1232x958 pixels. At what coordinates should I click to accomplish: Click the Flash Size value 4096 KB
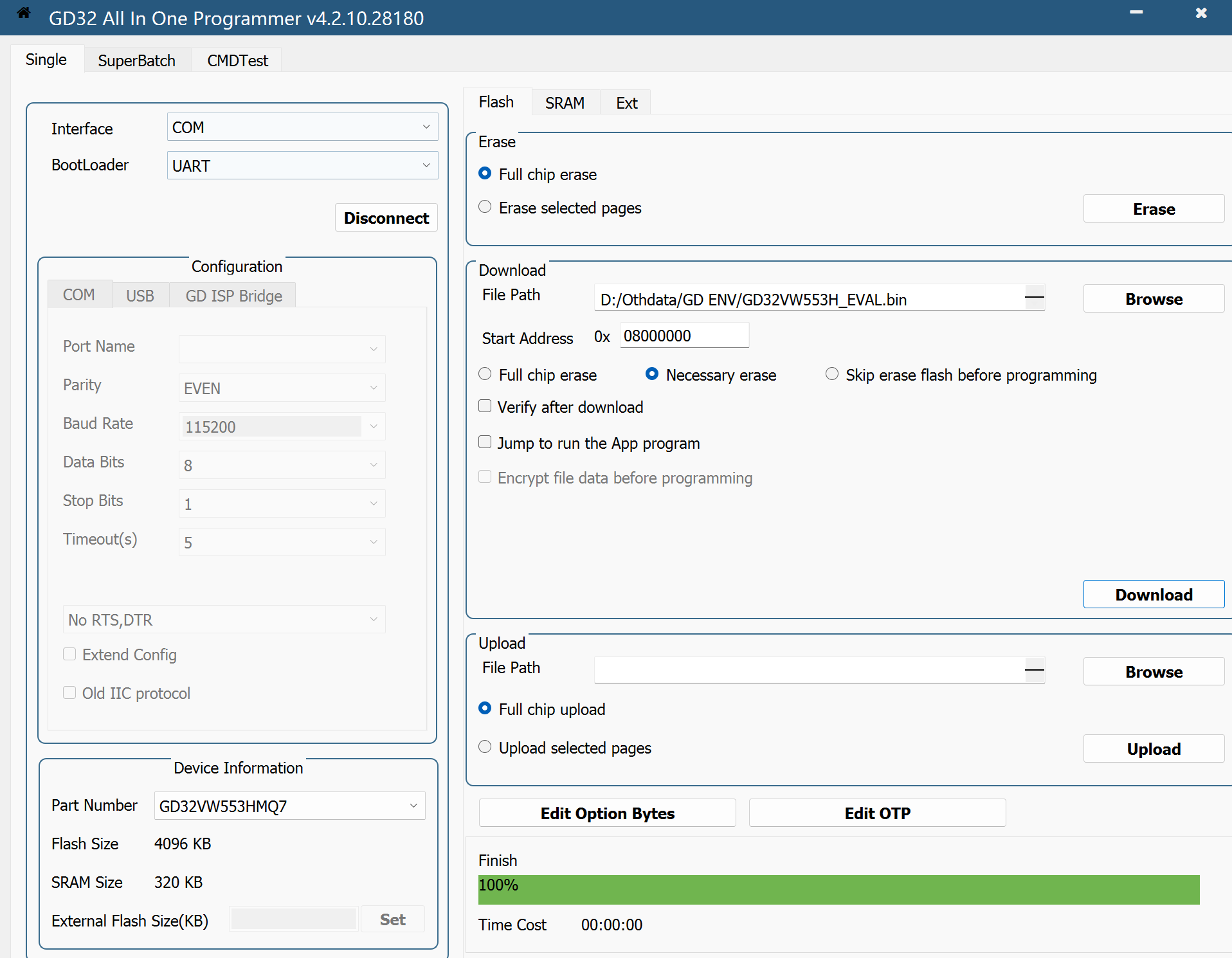(x=183, y=844)
